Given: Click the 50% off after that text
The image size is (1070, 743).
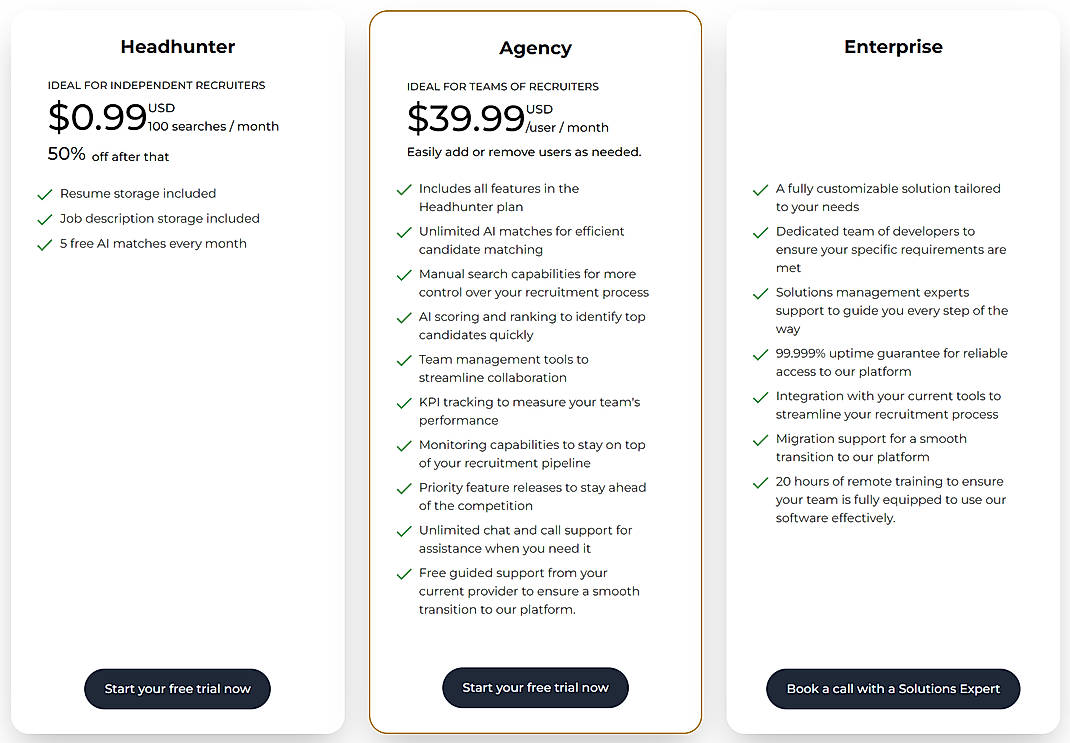Looking at the screenshot, I should [x=108, y=156].
